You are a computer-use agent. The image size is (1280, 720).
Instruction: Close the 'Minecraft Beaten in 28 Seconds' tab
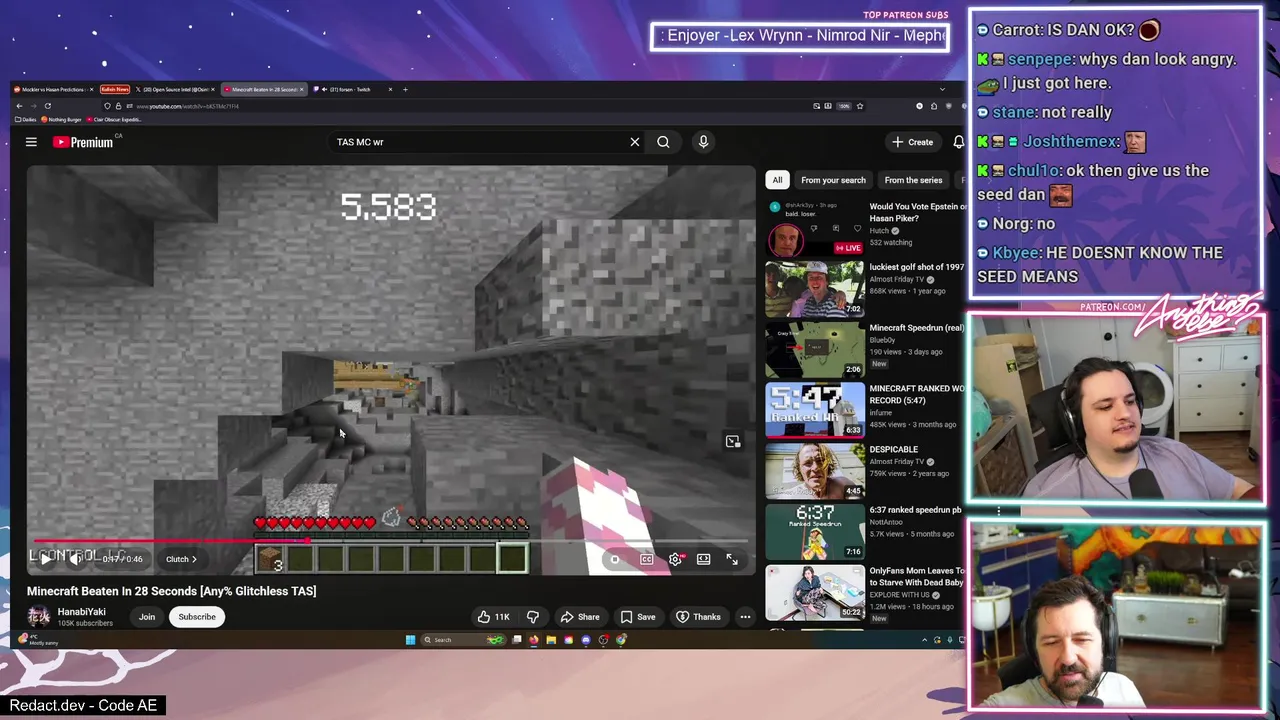pos(301,89)
